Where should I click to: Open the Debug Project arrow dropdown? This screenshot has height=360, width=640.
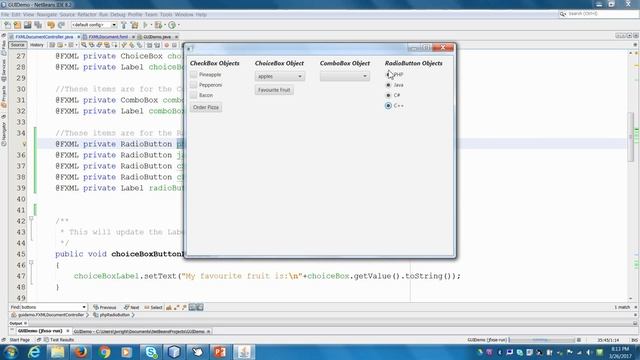tap(164, 25)
